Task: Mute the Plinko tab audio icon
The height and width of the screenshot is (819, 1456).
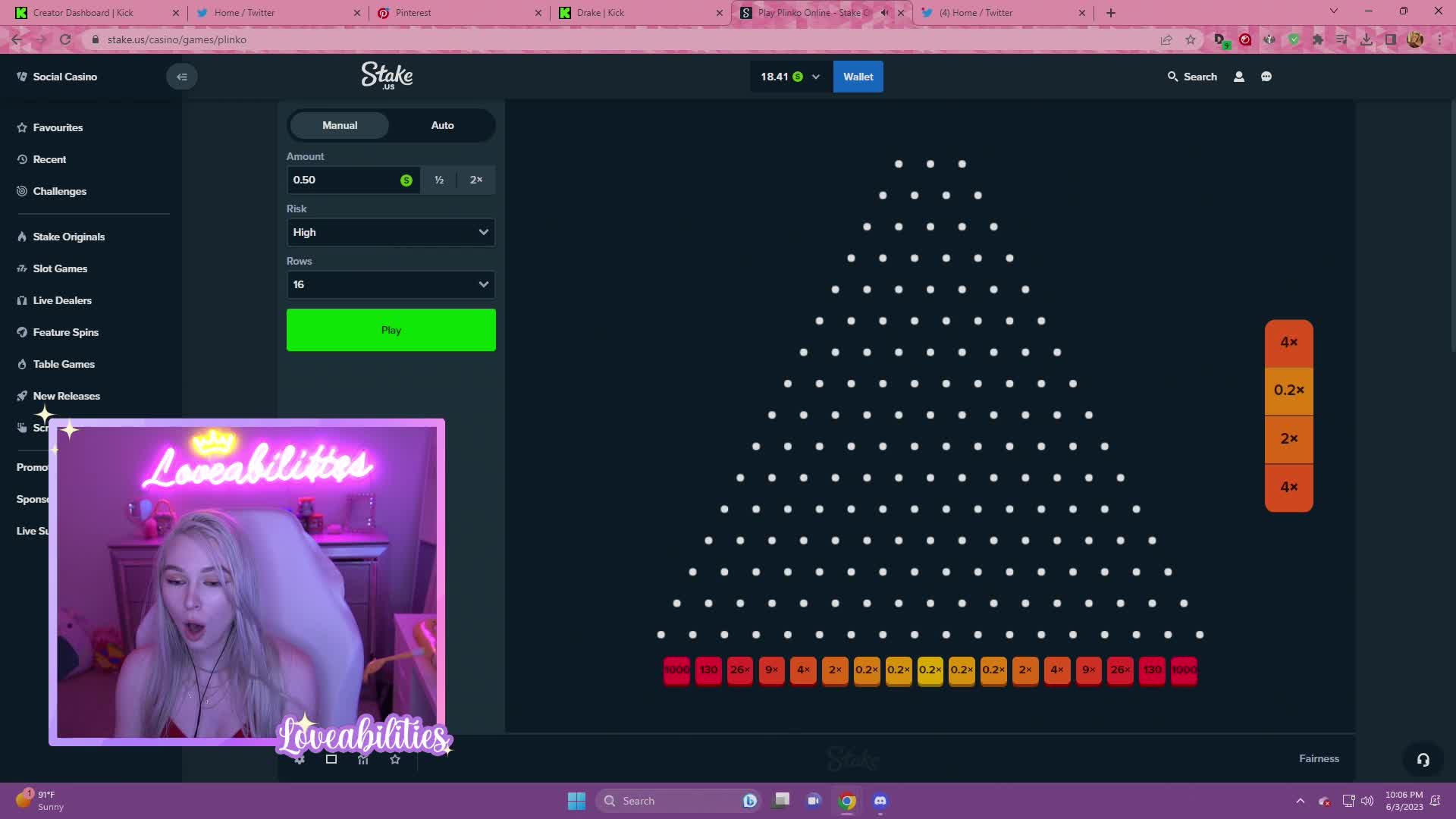Action: (884, 13)
